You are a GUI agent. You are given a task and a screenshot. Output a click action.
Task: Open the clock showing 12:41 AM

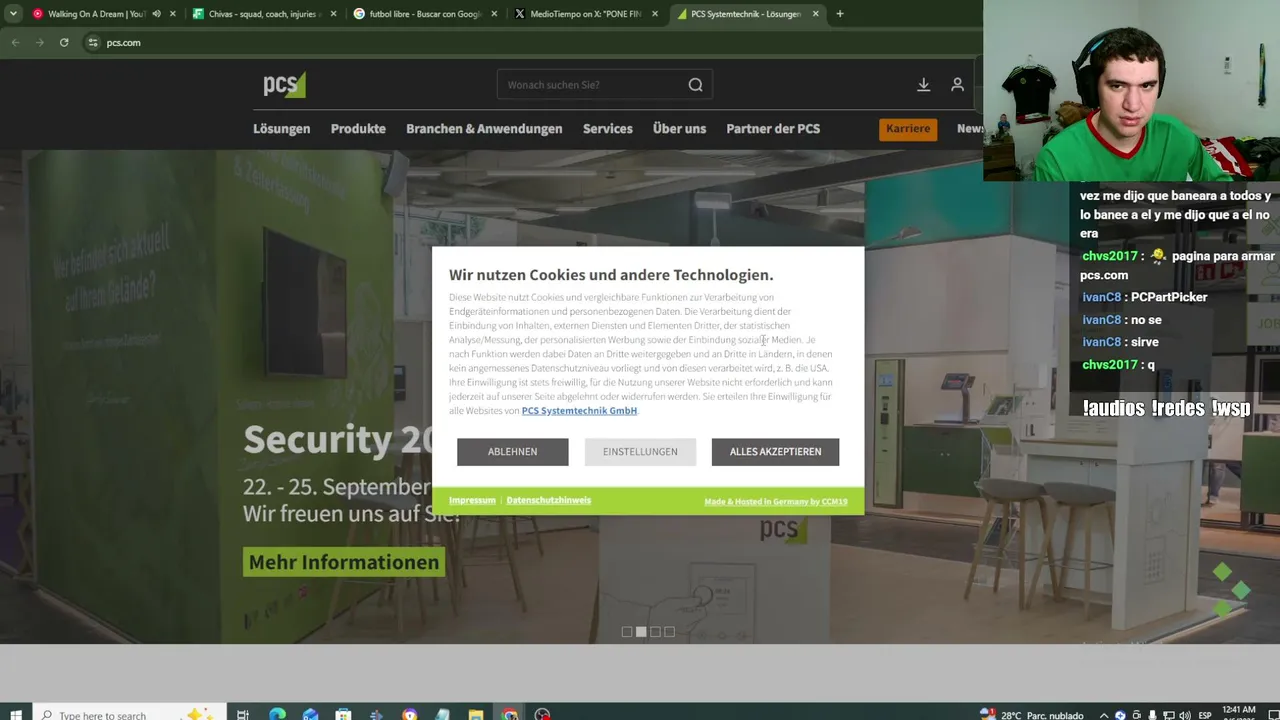click(1240, 714)
